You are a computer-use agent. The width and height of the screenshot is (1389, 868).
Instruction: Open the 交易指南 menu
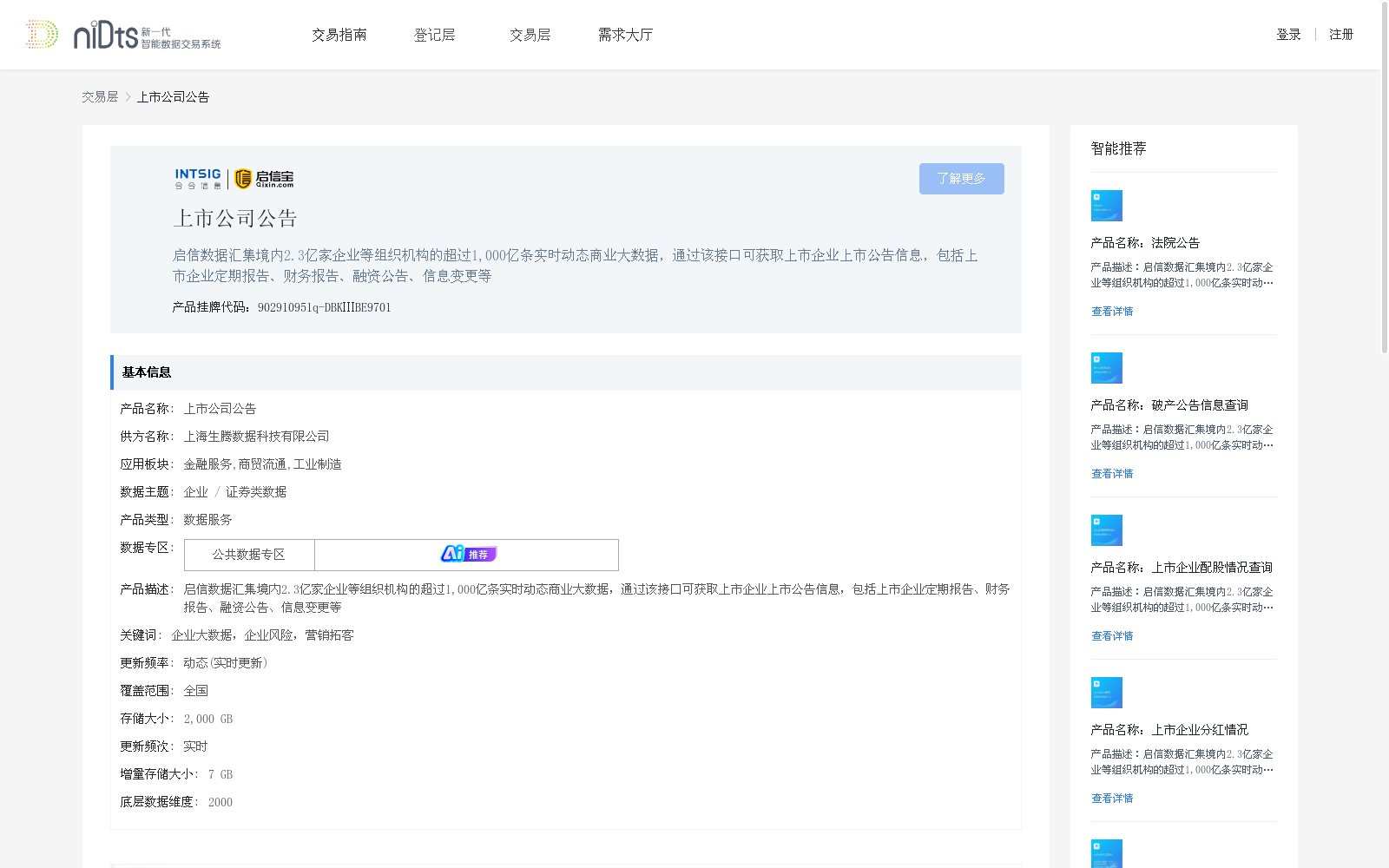[339, 35]
